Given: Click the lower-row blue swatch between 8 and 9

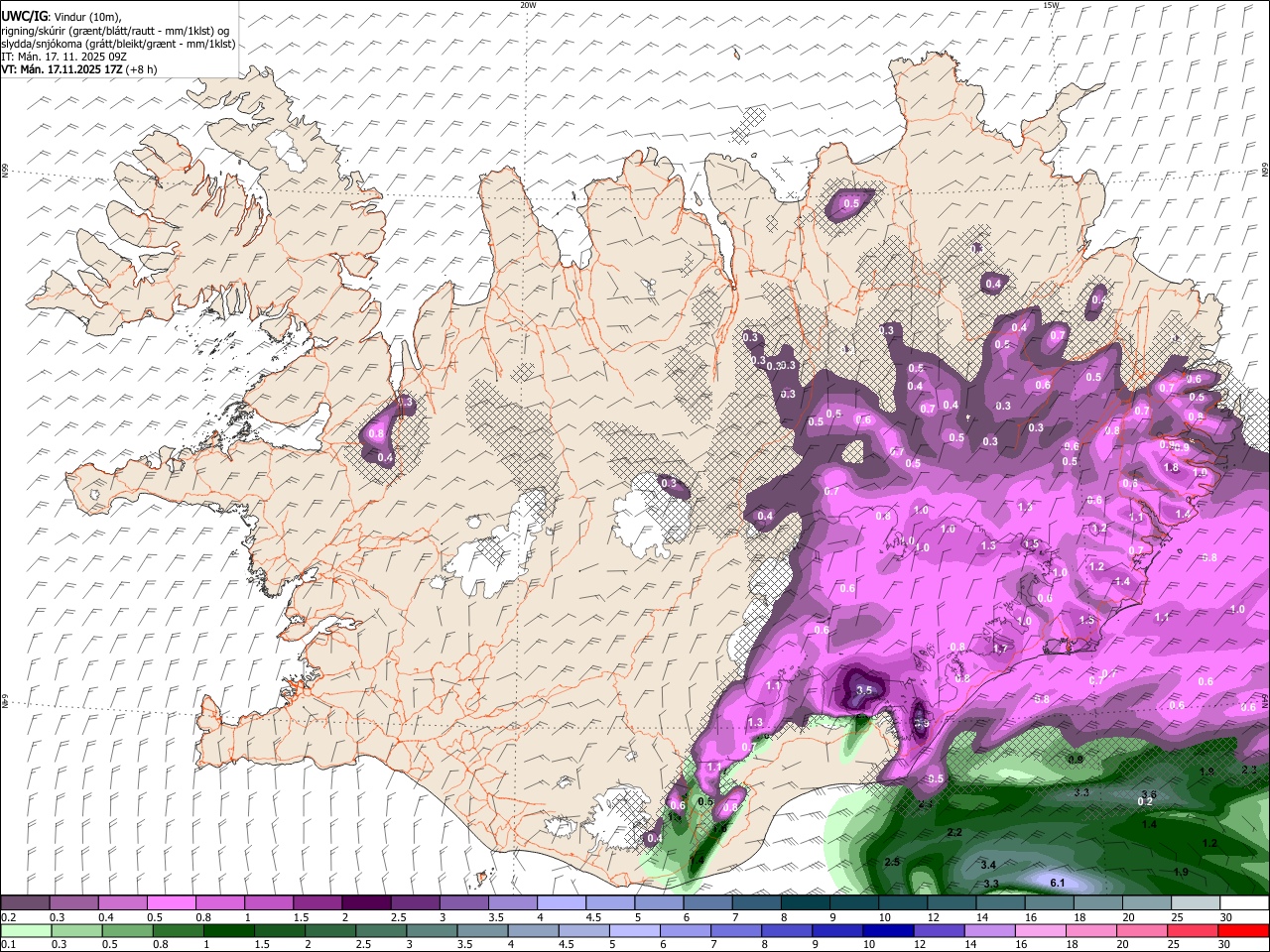Looking at the screenshot, I should pos(788,931).
